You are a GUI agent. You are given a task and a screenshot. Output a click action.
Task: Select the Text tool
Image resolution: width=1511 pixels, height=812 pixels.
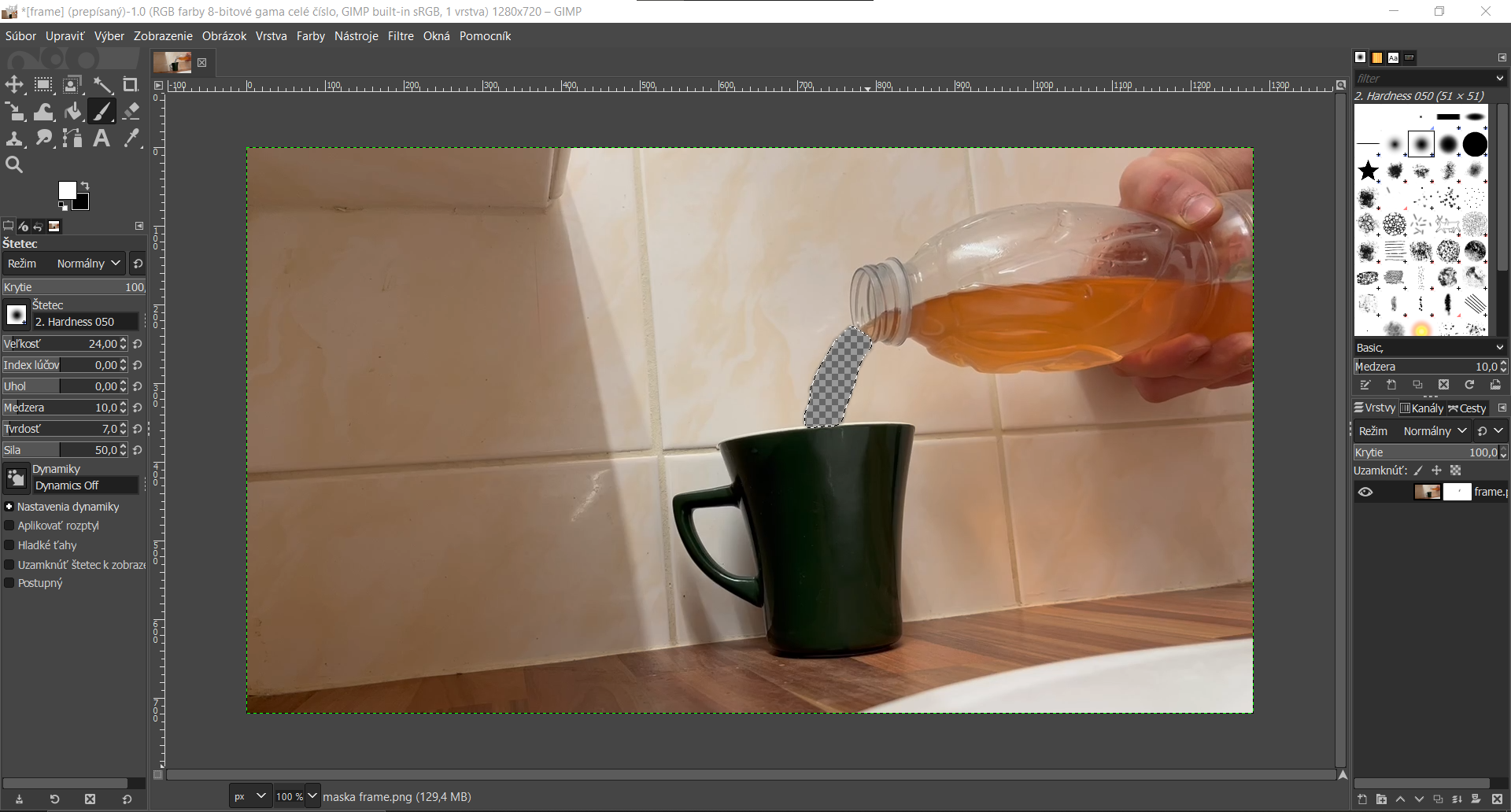pyautogui.click(x=102, y=138)
